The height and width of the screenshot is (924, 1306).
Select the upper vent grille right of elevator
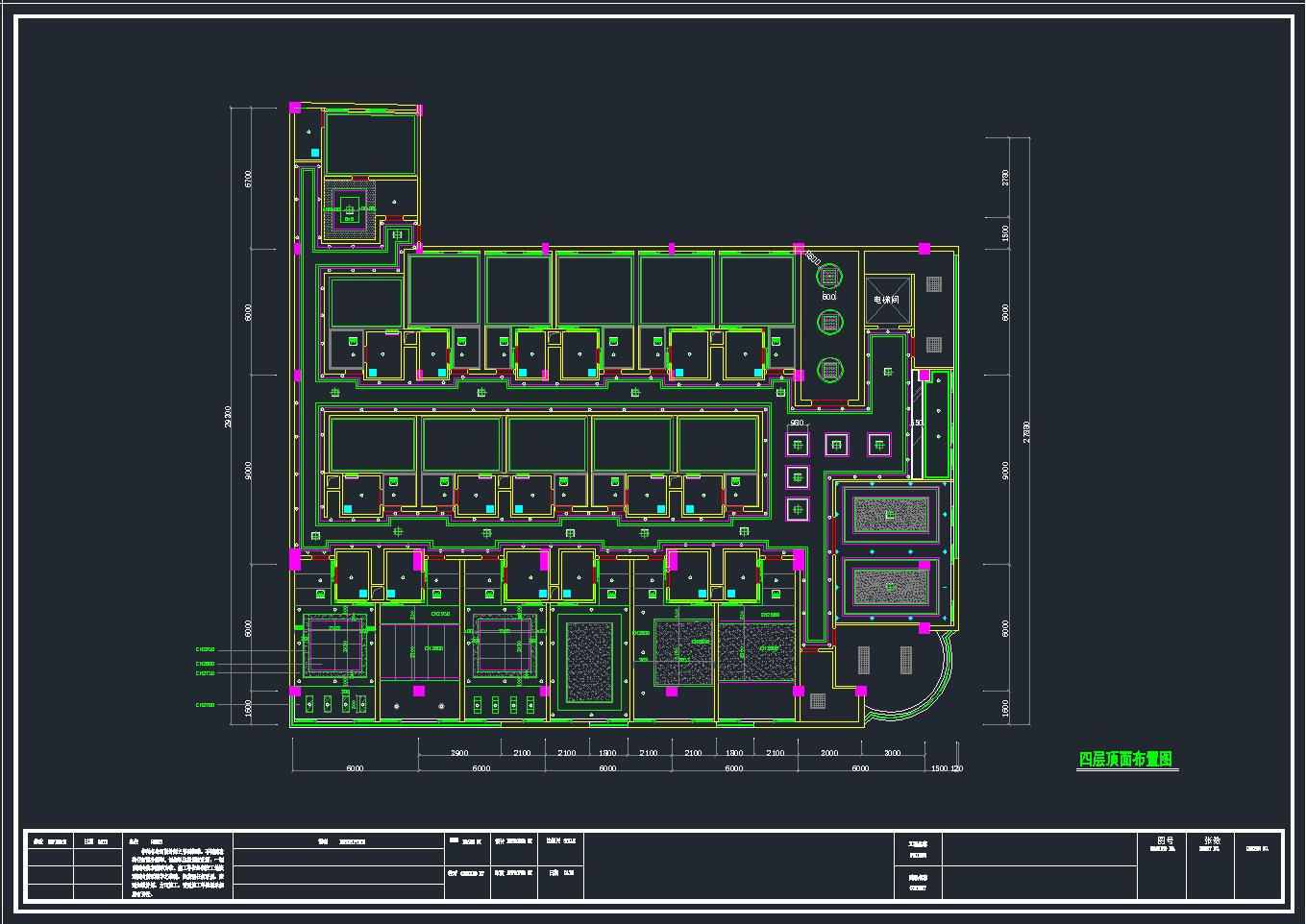[934, 284]
